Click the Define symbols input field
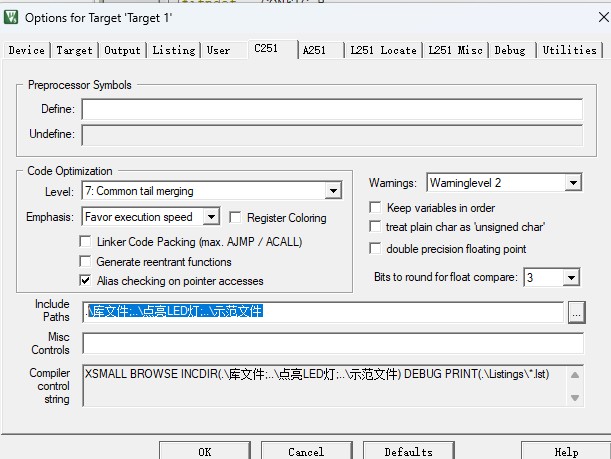 pyautogui.click(x=332, y=109)
